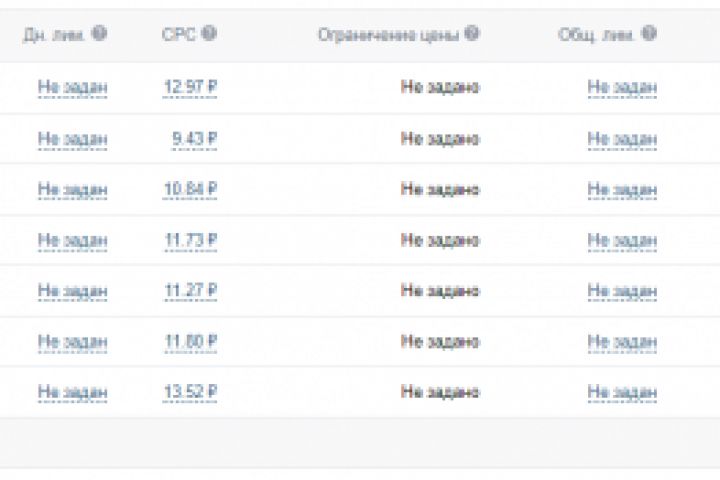Open the CPC value 10.84 ₽
This screenshot has width=720, height=480.
click(x=190, y=190)
